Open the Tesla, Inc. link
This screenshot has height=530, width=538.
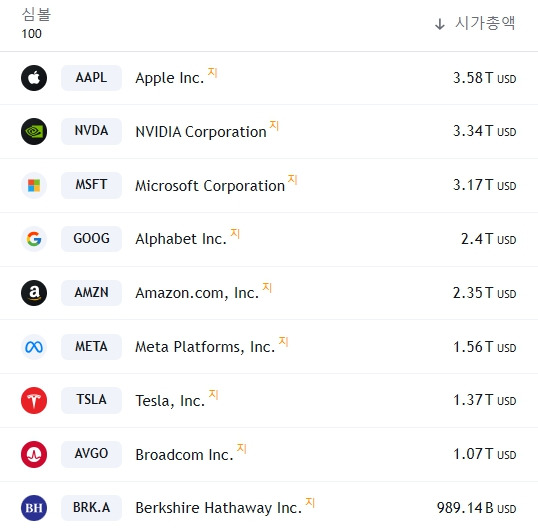(170, 401)
